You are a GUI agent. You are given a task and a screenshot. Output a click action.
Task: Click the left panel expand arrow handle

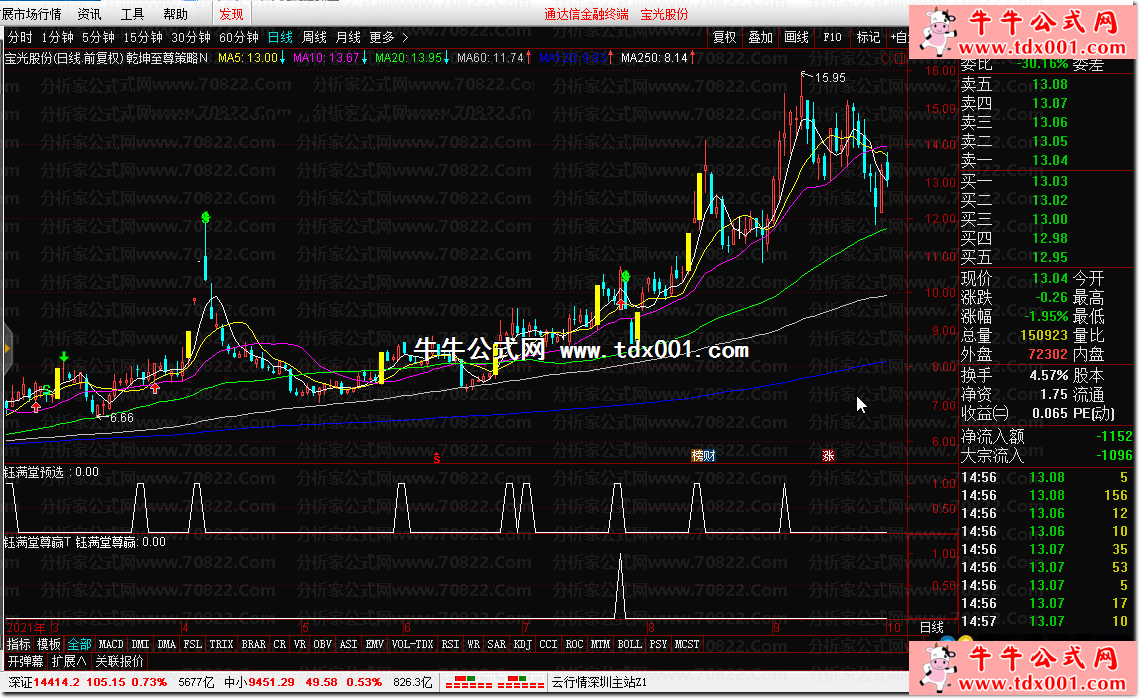click(x=4, y=348)
